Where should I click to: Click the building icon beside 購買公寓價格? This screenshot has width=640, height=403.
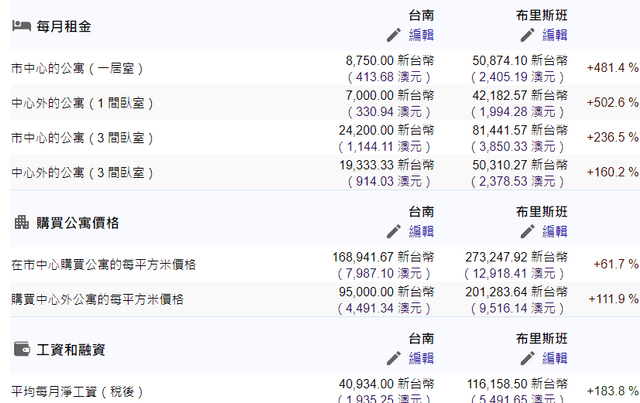(x=22, y=223)
